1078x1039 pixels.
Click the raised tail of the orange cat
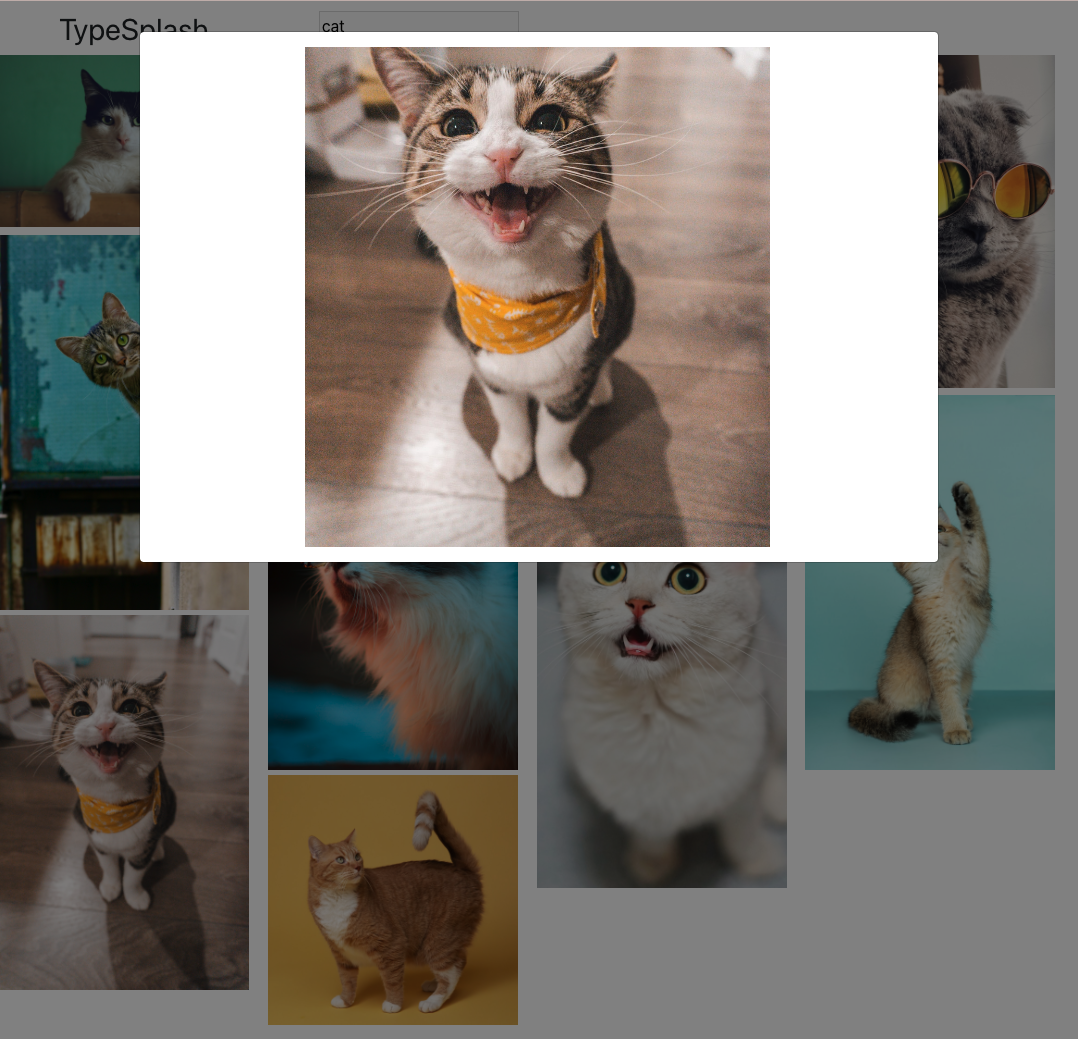(x=440, y=825)
